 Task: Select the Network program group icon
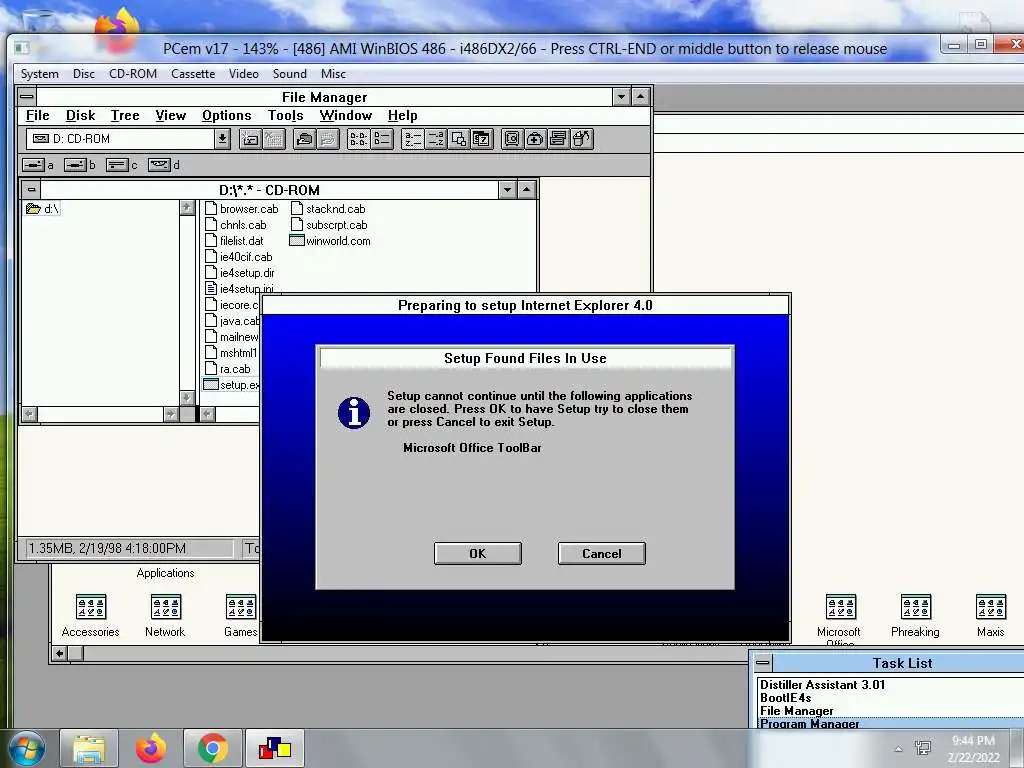pos(166,607)
